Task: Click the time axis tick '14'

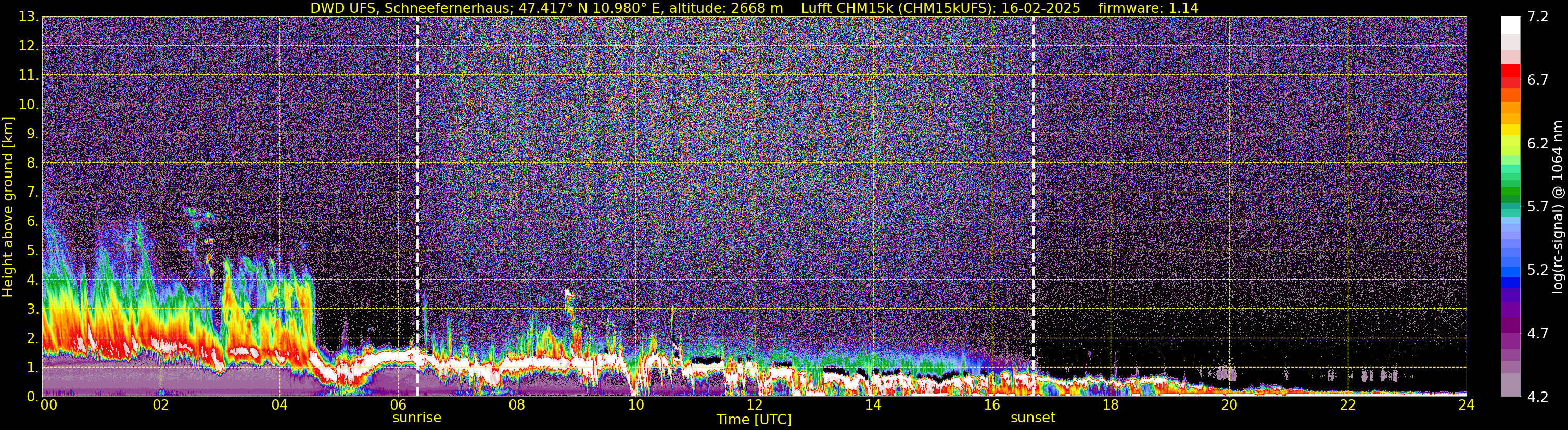Action: coord(873,405)
